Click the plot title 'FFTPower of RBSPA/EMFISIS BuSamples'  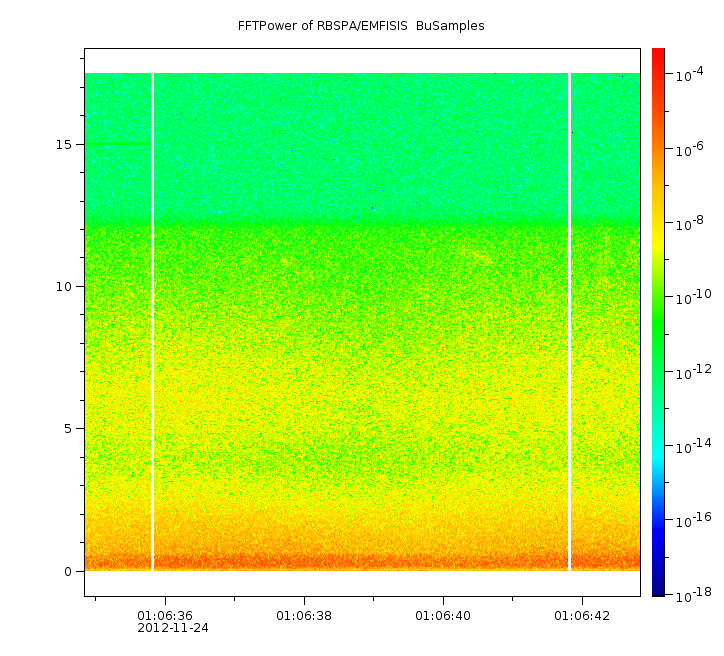coord(361,26)
